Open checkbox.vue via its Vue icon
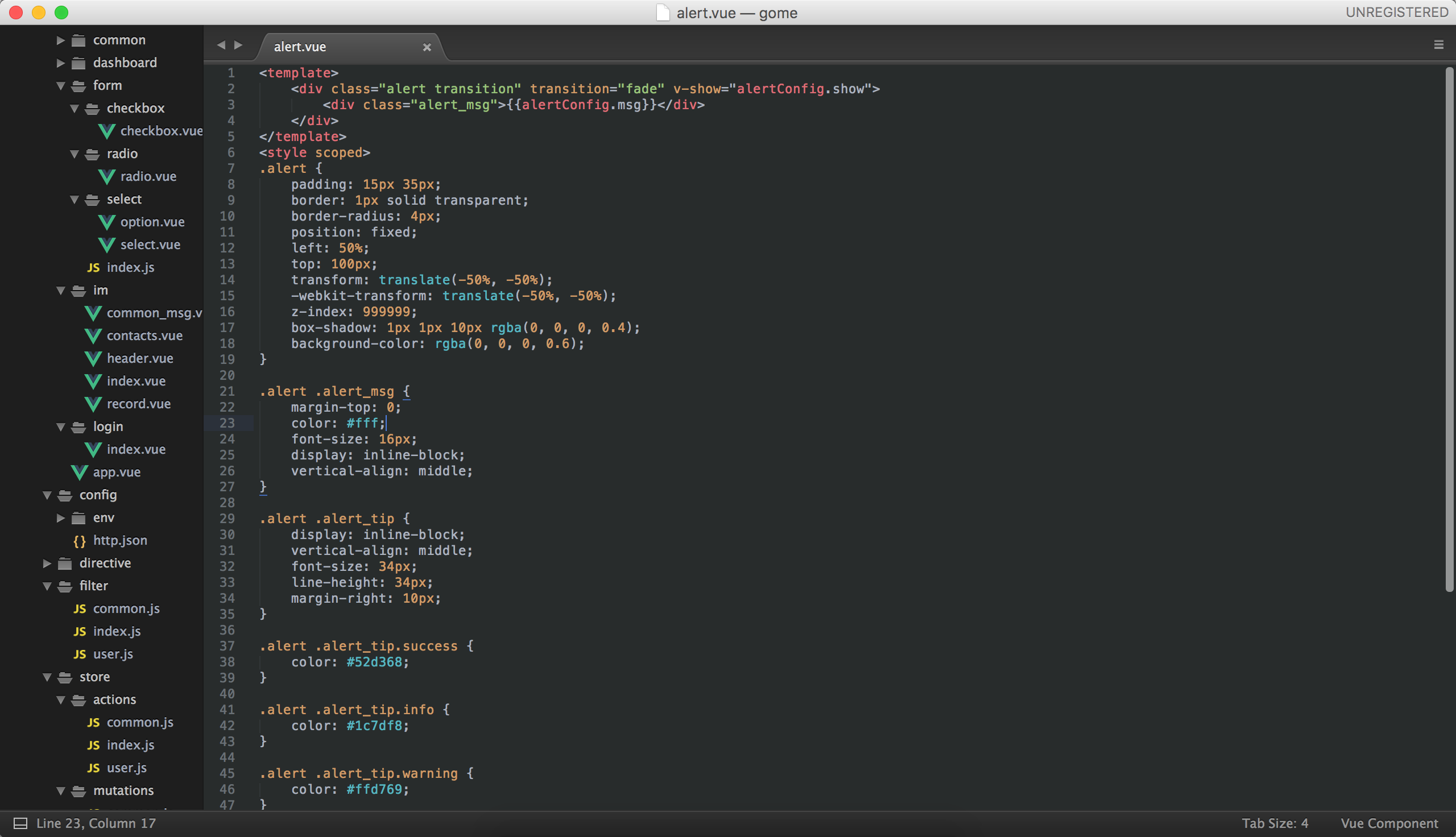 click(107, 131)
